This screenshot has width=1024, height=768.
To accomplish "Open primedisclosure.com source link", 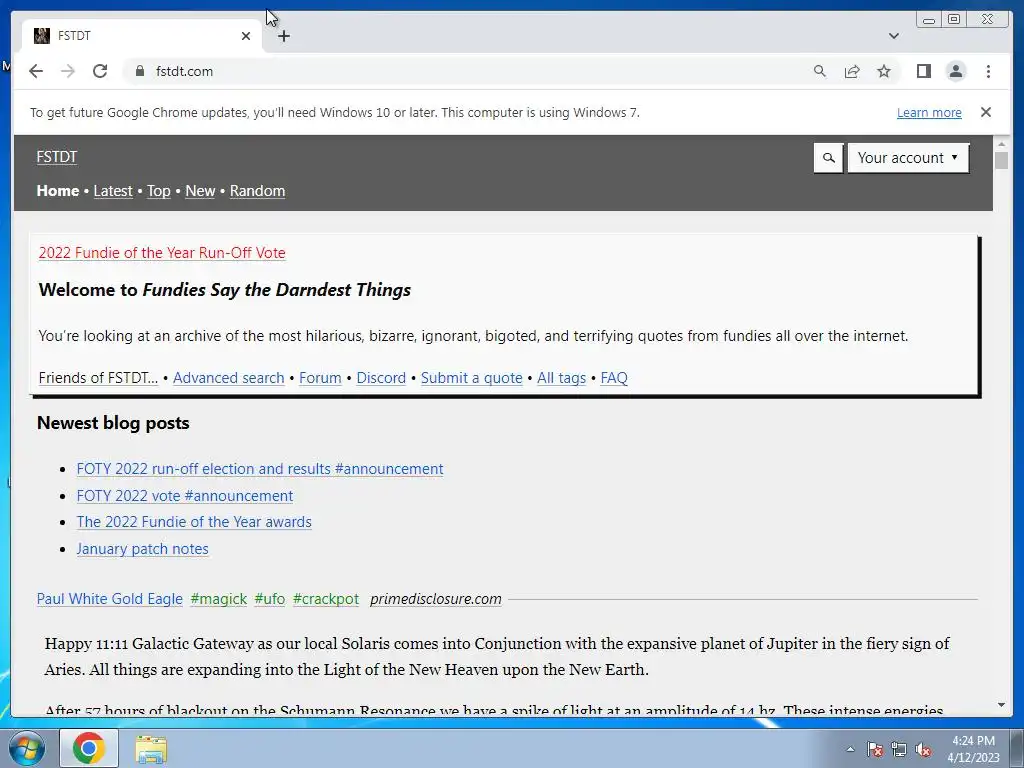I will click(436, 599).
